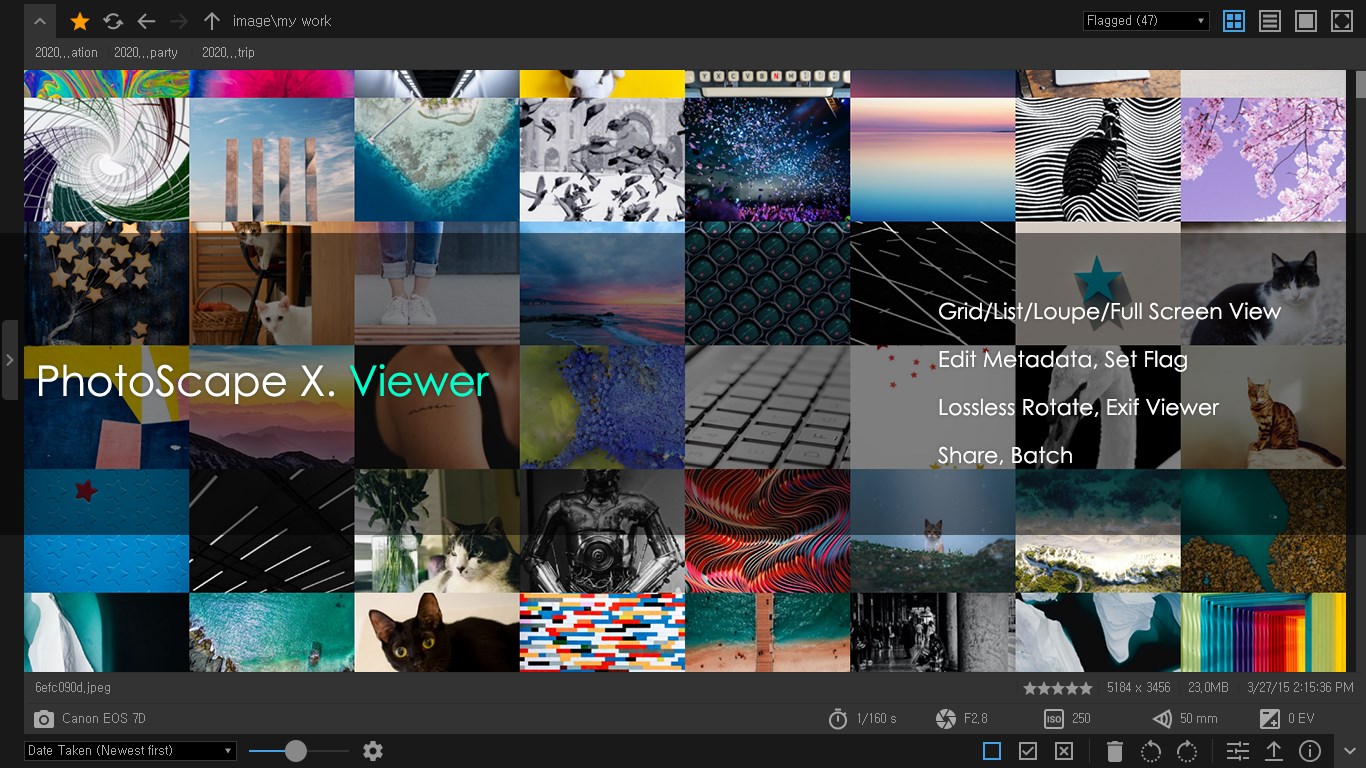Adjust the thumbnail size slider
This screenshot has width=1366, height=768.
[297, 750]
